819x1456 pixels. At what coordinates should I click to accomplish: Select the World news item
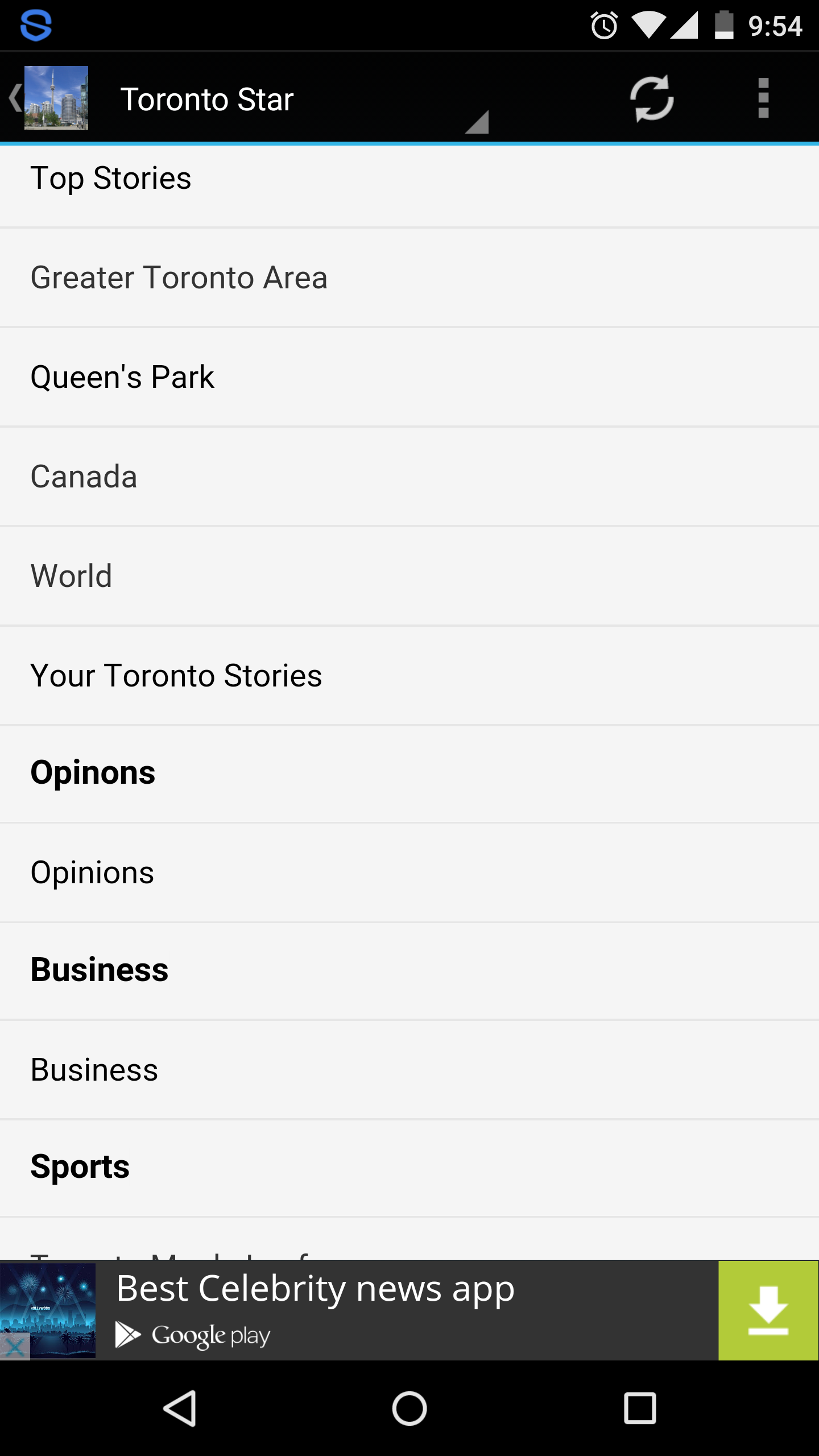[x=72, y=576]
